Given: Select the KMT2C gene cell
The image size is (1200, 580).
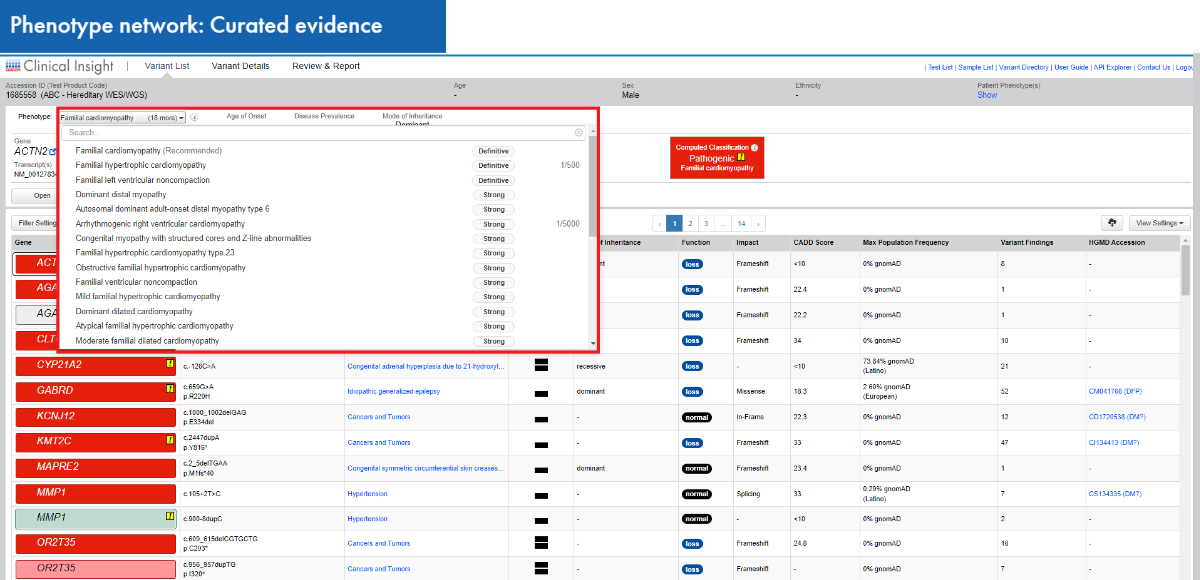Looking at the screenshot, I should click(x=95, y=442).
